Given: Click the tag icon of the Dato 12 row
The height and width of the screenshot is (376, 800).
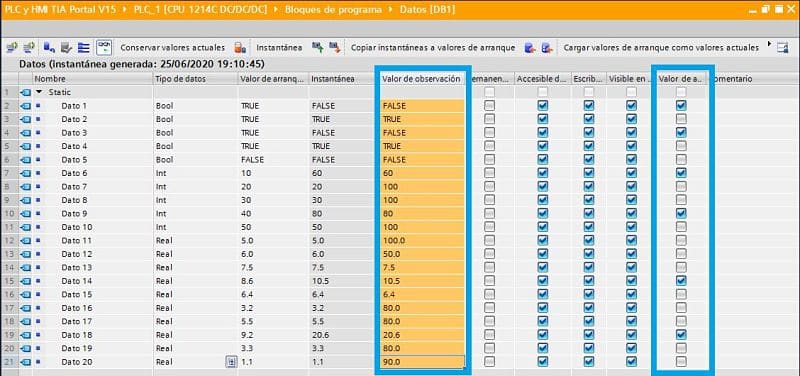Looking at the screenshot, I should (x=26, y=254).
